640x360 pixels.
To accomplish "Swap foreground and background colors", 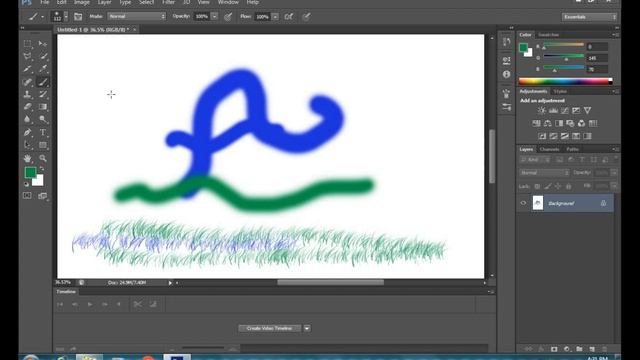I will tap(42, 168).
